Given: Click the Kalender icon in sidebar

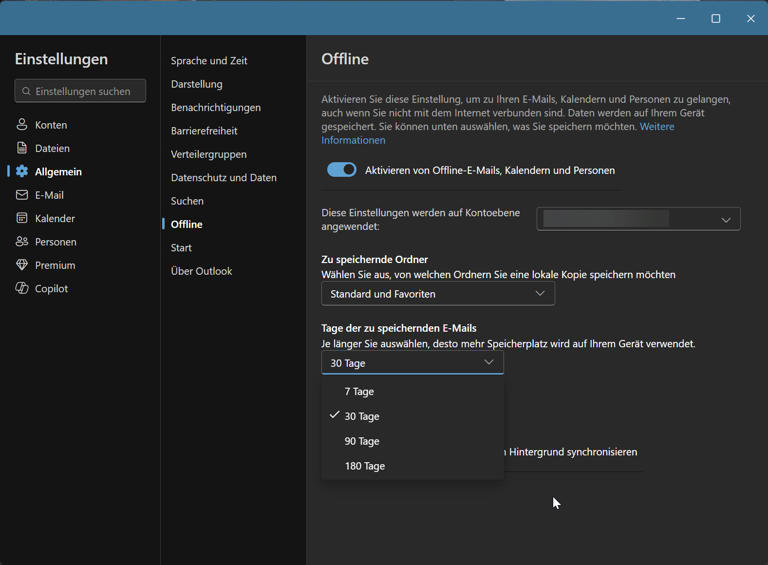Looking at the screenshot, I should click(x=22, y=218).
